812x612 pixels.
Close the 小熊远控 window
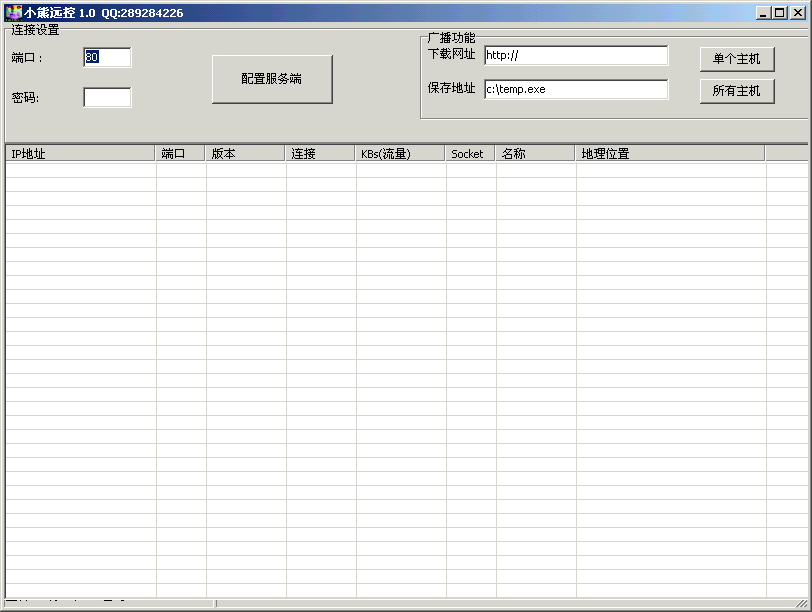[797, 13]
